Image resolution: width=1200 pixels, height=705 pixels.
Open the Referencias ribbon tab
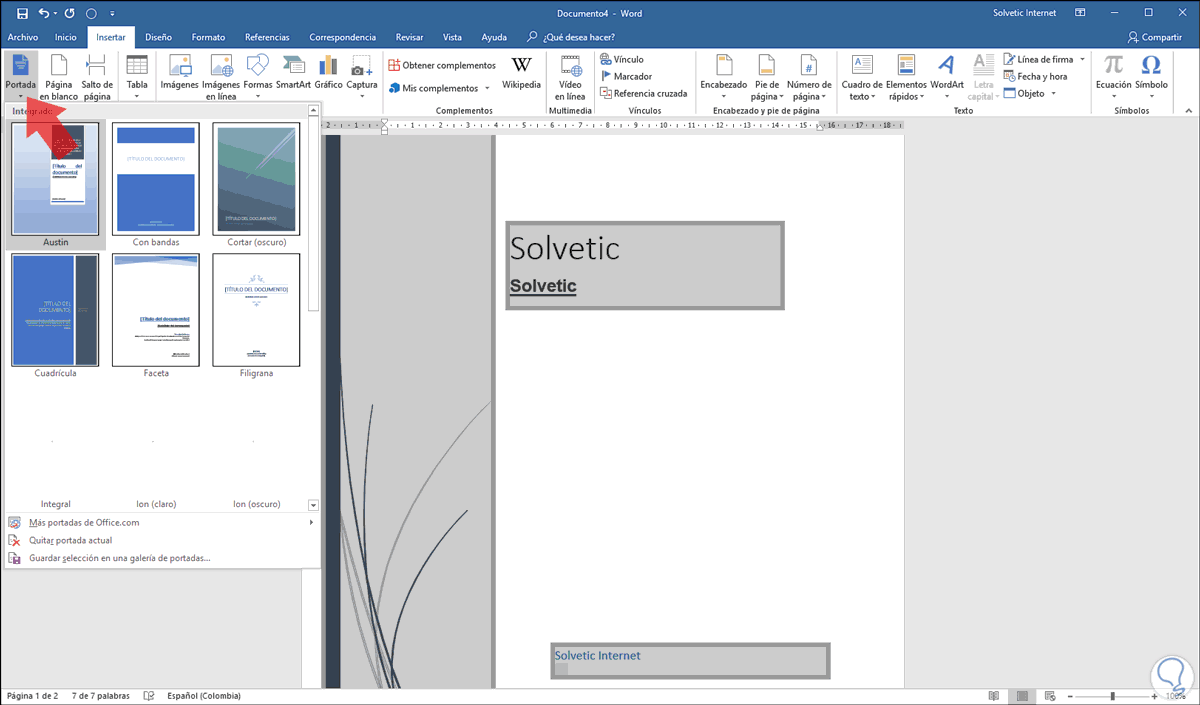point(267,37)
